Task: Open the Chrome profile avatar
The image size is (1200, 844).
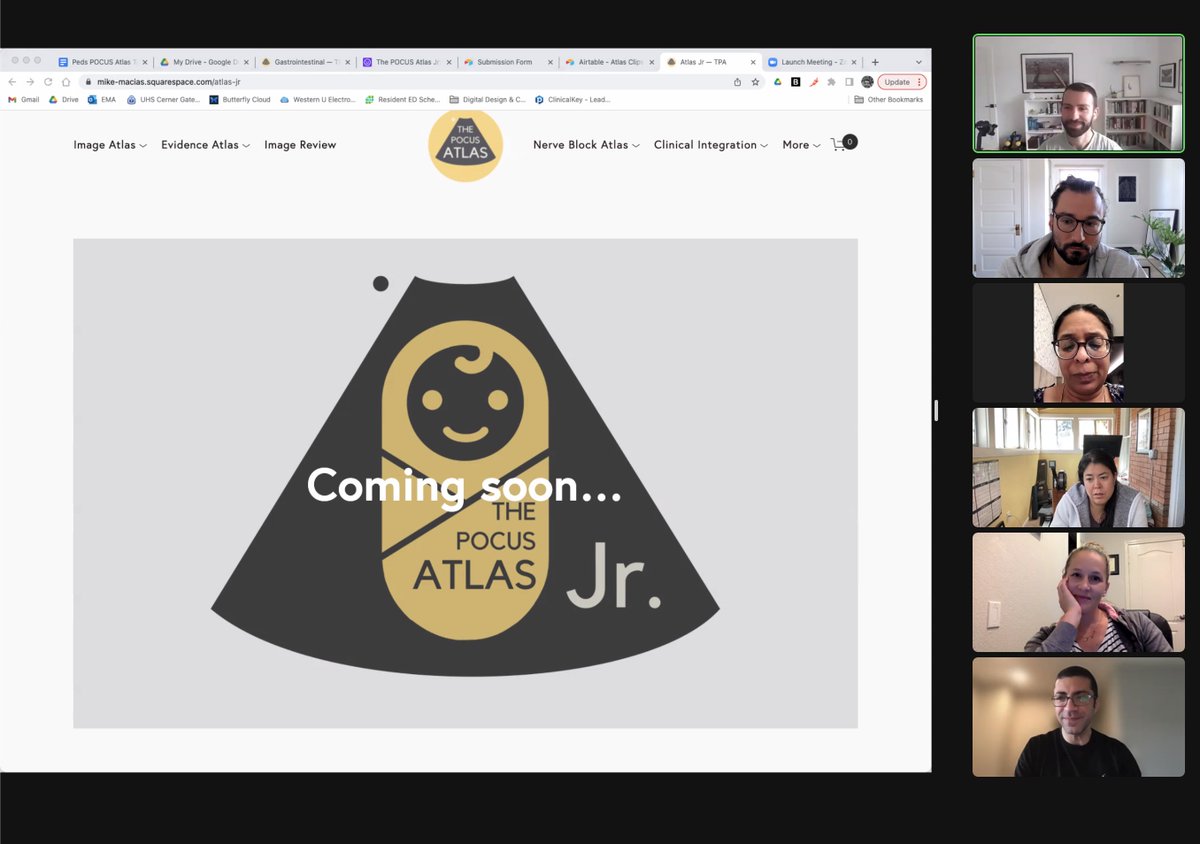Action: (867, 82)
